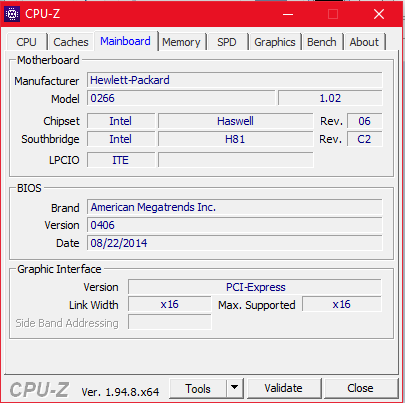Show the About tab
Image resolution: width=405 pixels, height=403 pixels.
(x=364, y=42)
